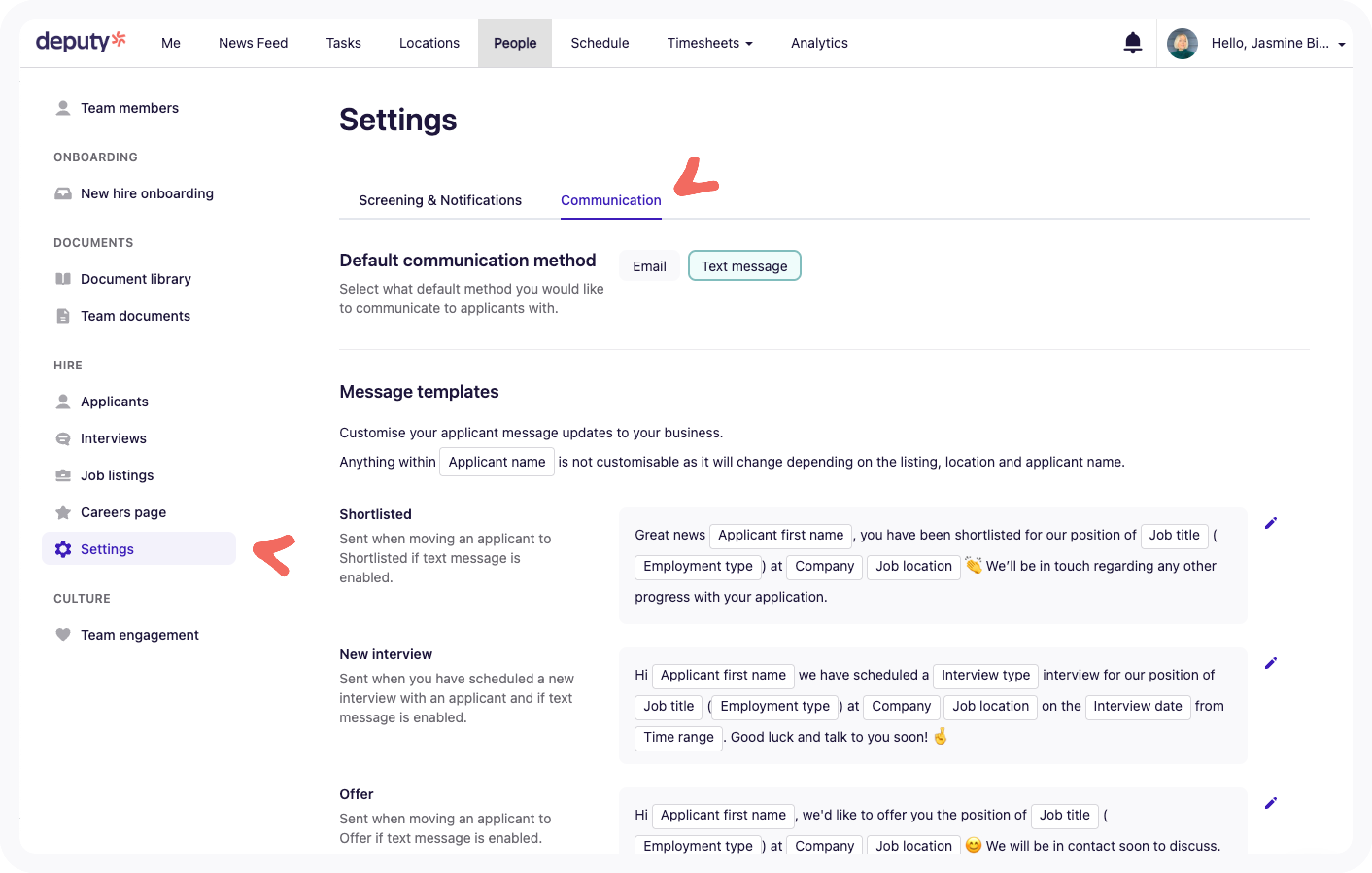
Task: Click the New interview template message box
Action: coord(933,706)
